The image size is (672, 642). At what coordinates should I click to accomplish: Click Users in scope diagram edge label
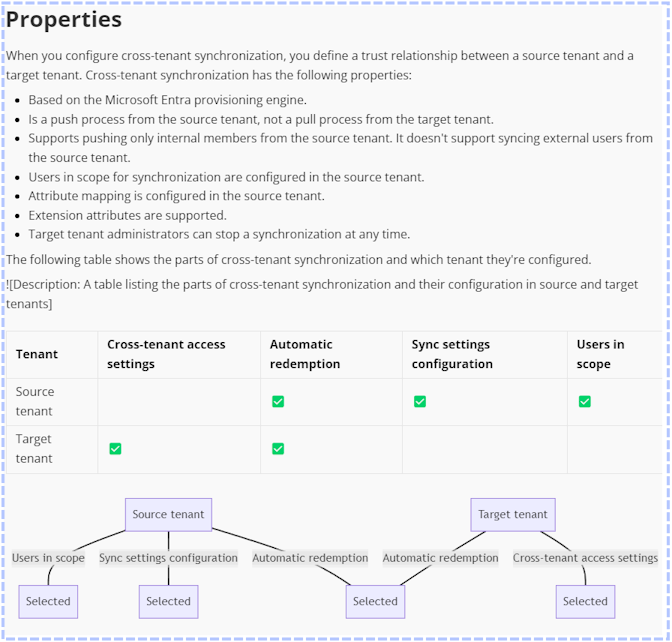point(48,558)
